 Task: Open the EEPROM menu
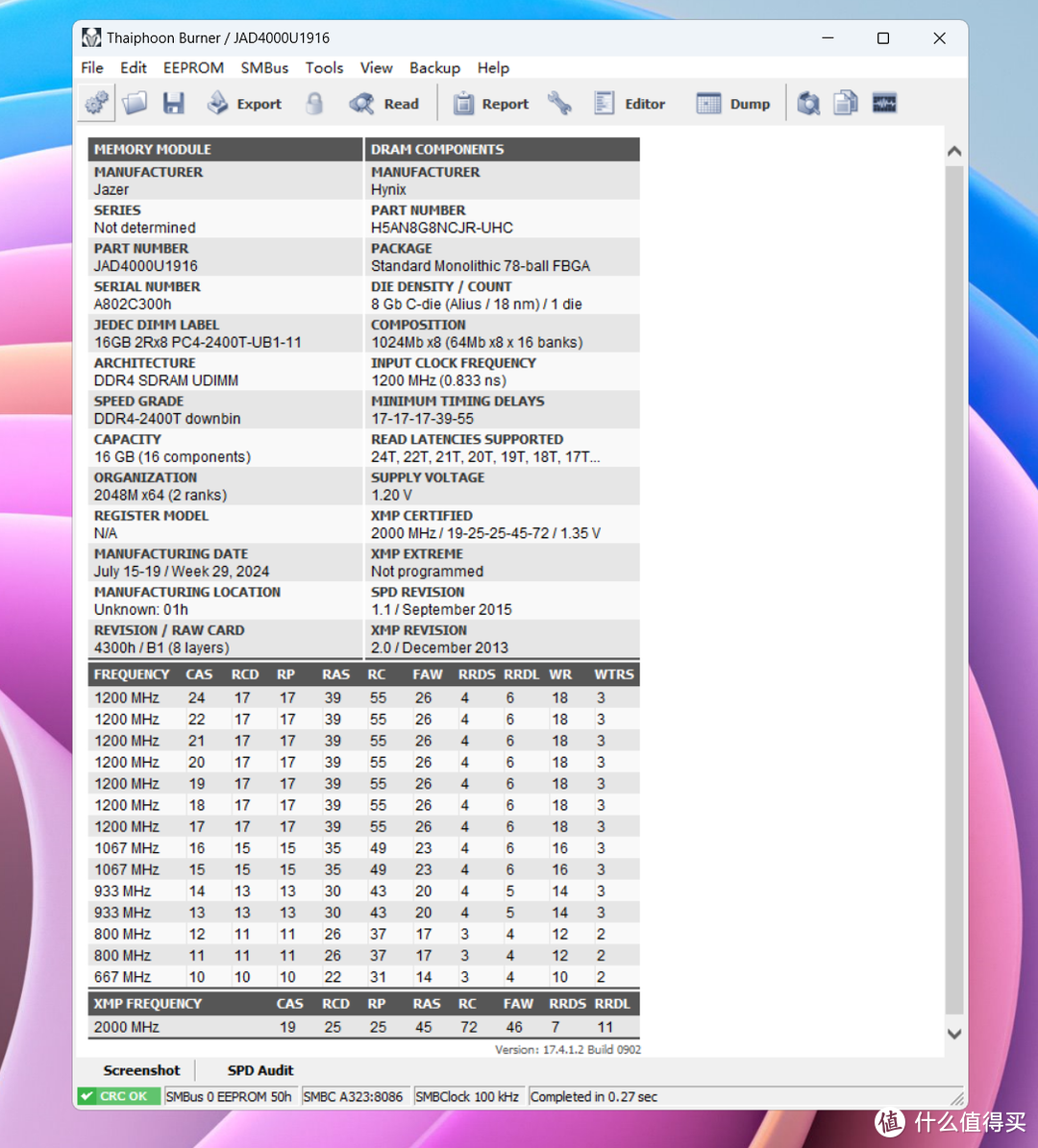point(193,68)
